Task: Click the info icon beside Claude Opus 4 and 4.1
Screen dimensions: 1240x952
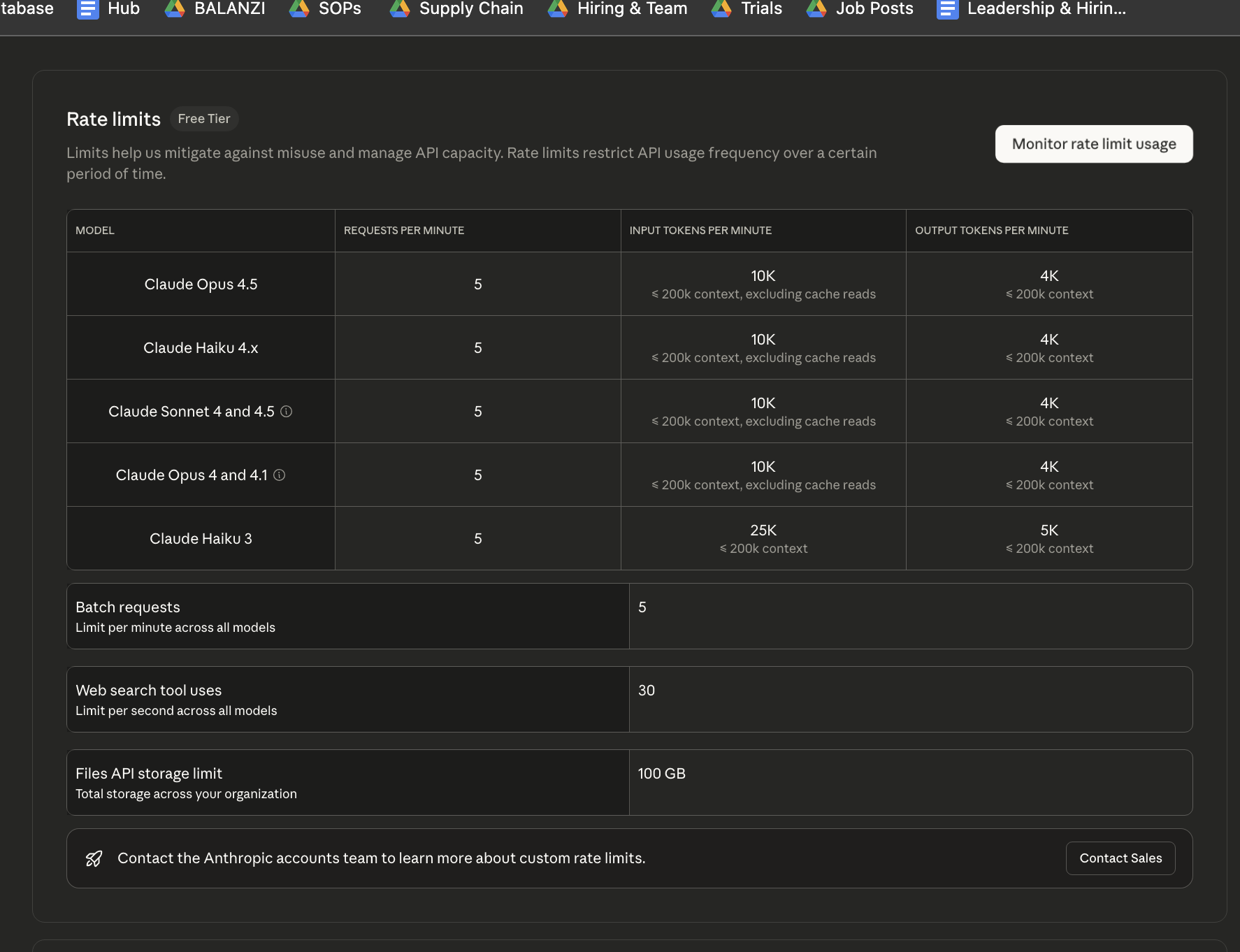Action: point(280,475)
